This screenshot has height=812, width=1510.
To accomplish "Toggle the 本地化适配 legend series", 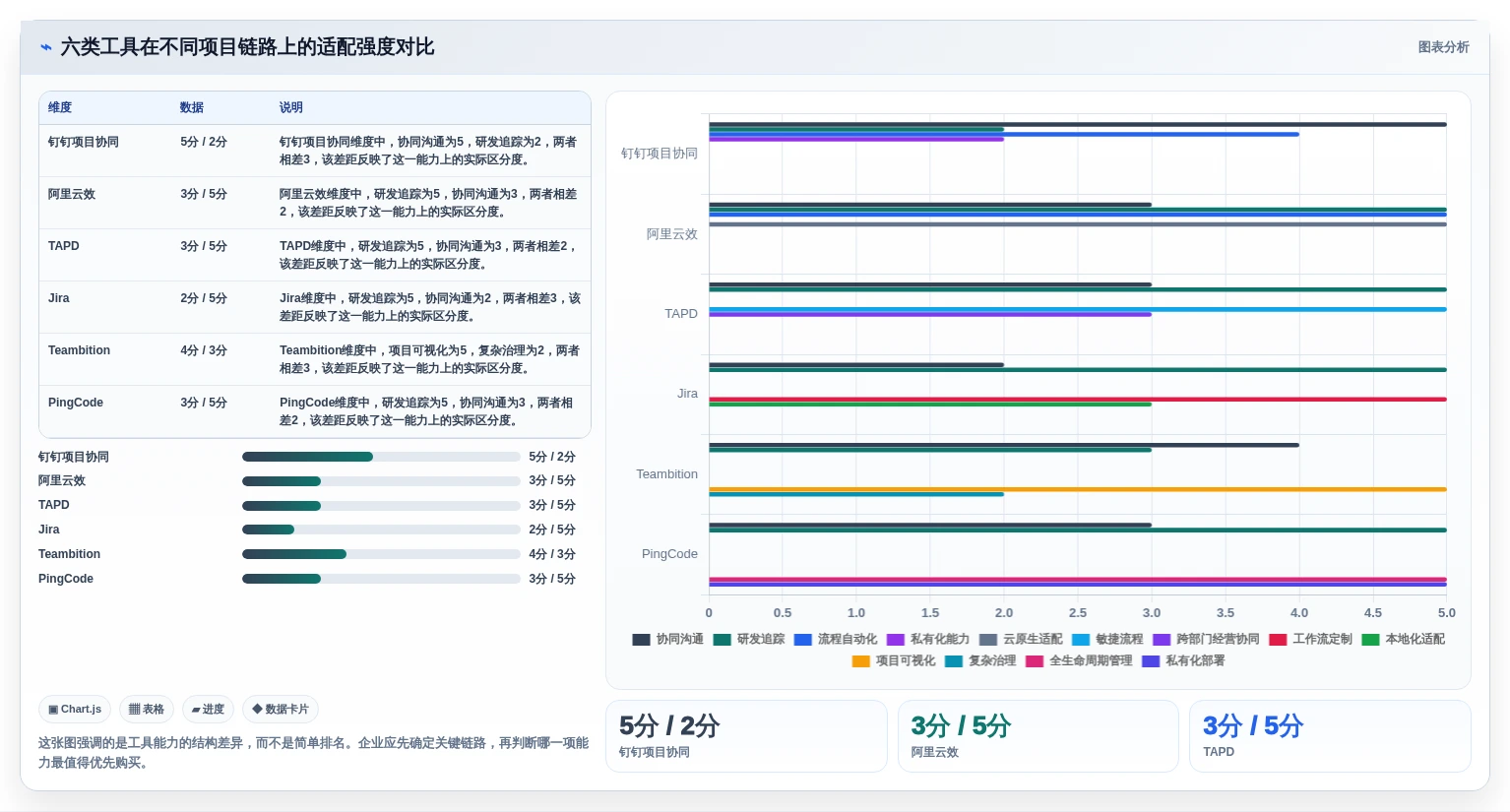I will coord(1404,640).
